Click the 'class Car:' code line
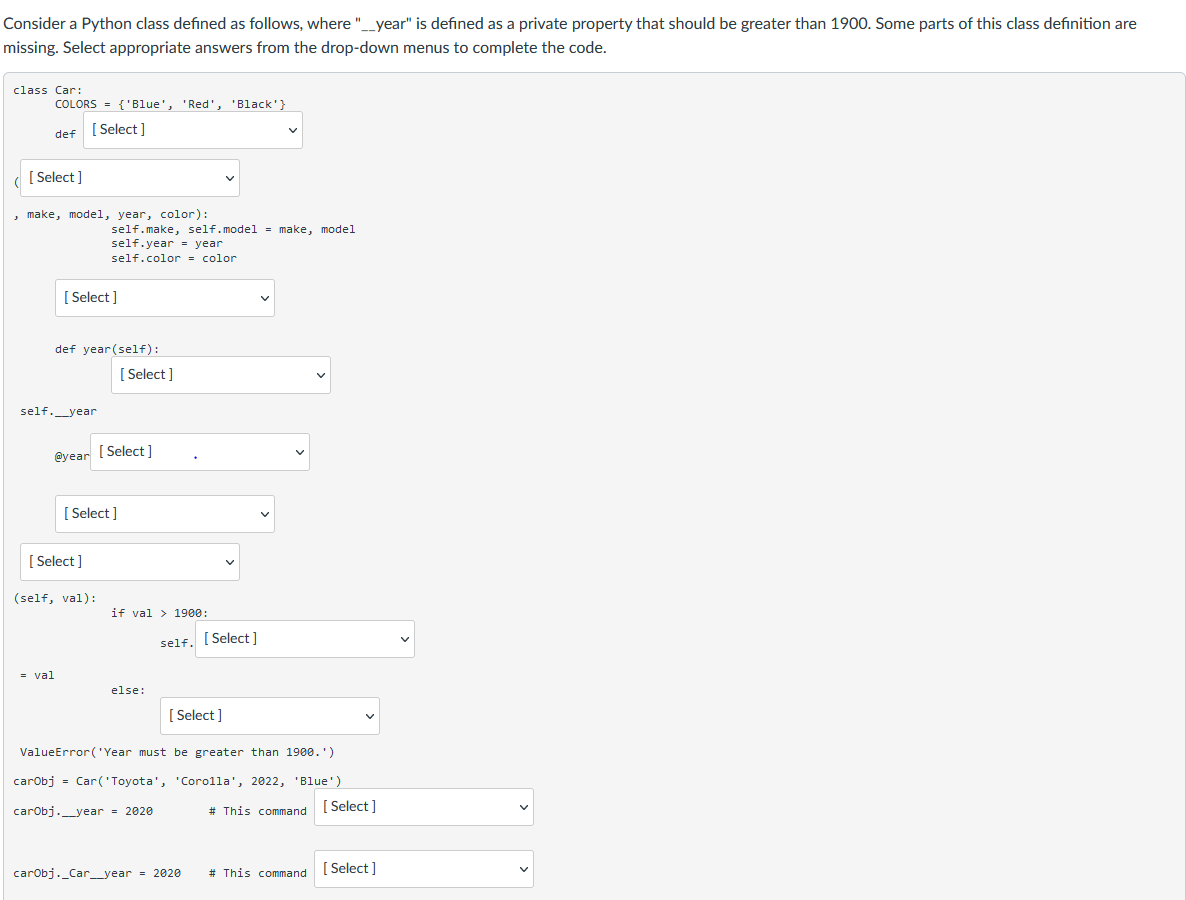The height and width of the screenshot is (900, 1186). point(48,90)
